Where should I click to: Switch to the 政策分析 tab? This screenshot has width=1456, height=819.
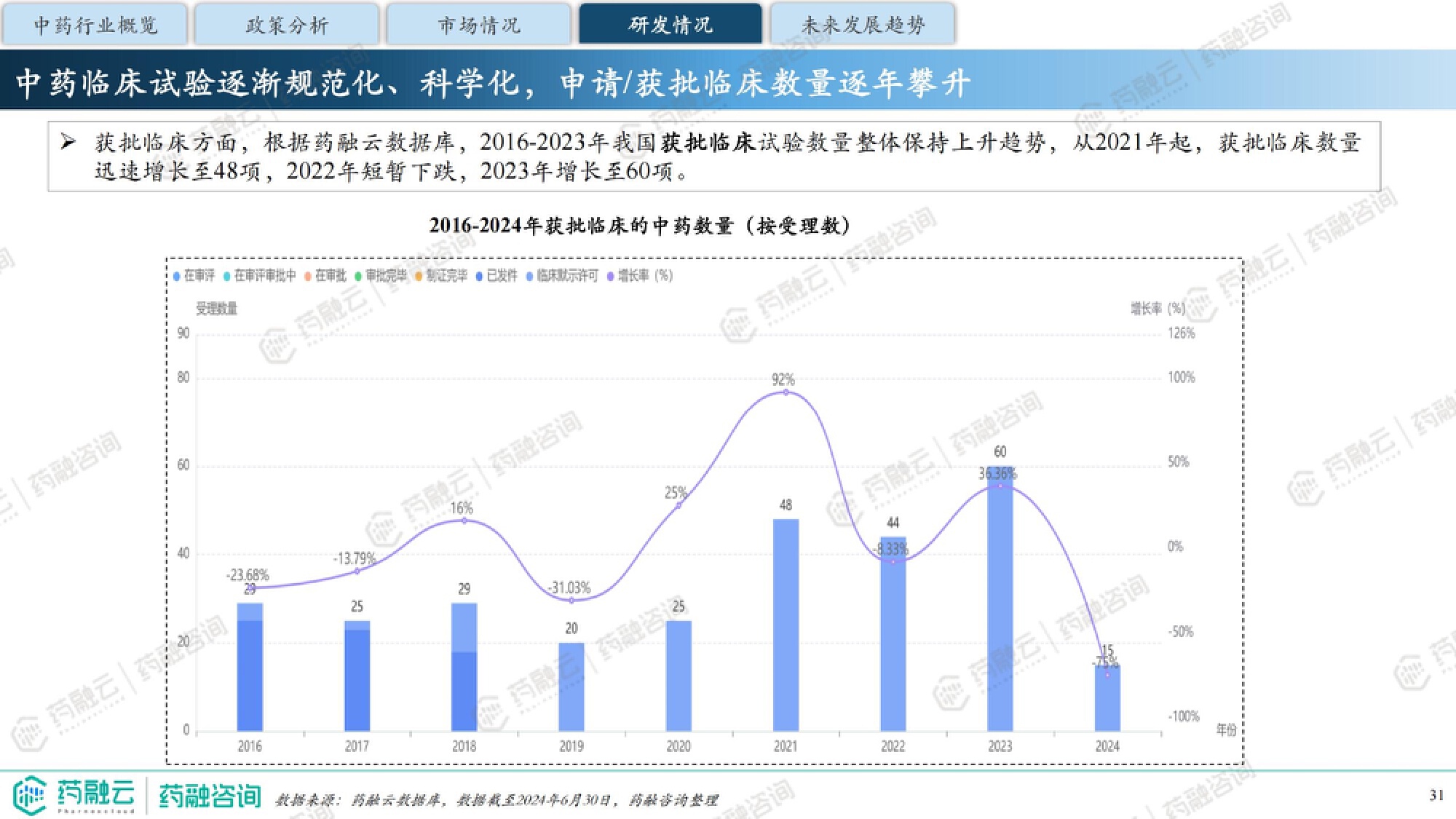tap(287, 25)
